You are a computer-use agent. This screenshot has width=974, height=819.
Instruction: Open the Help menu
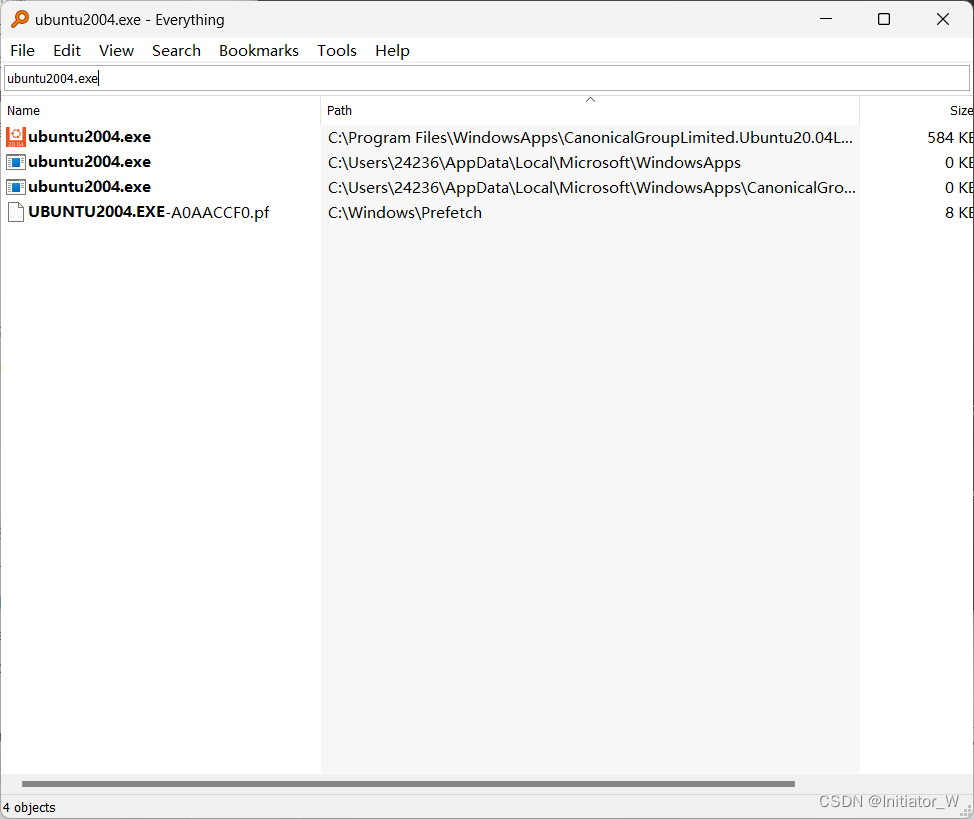pos(392,50)
